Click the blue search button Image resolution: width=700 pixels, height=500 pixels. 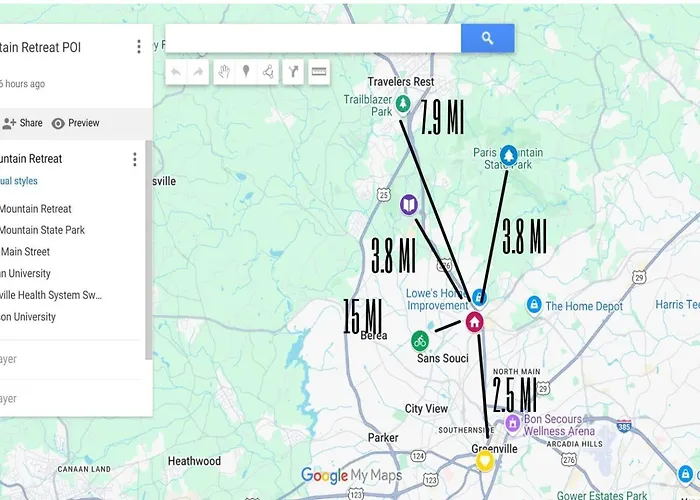(x=487, y=38)
